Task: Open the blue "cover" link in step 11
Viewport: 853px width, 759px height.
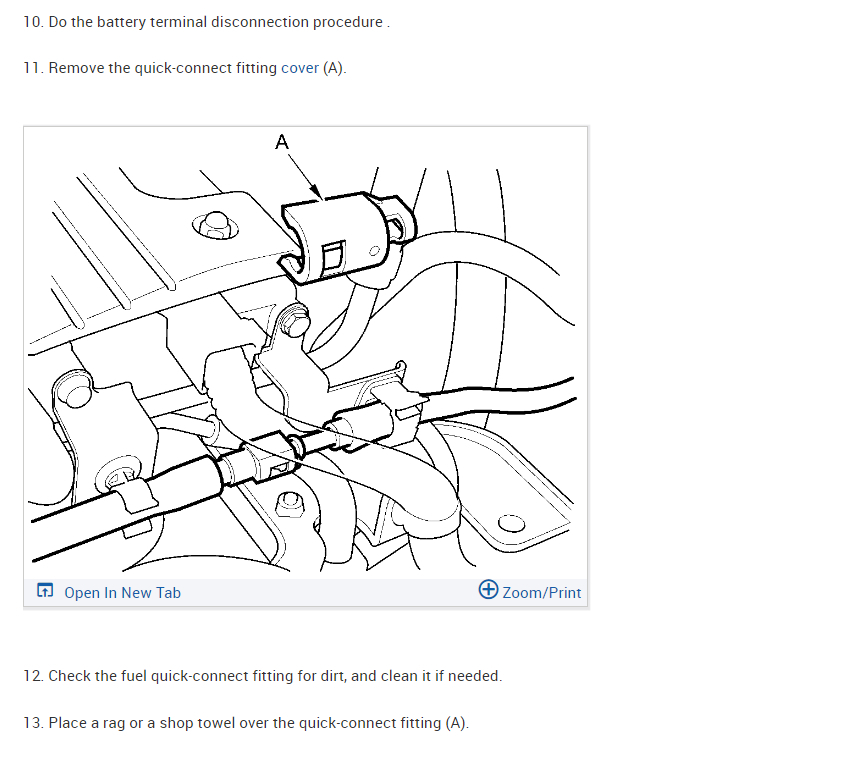Action: point(300,68)
